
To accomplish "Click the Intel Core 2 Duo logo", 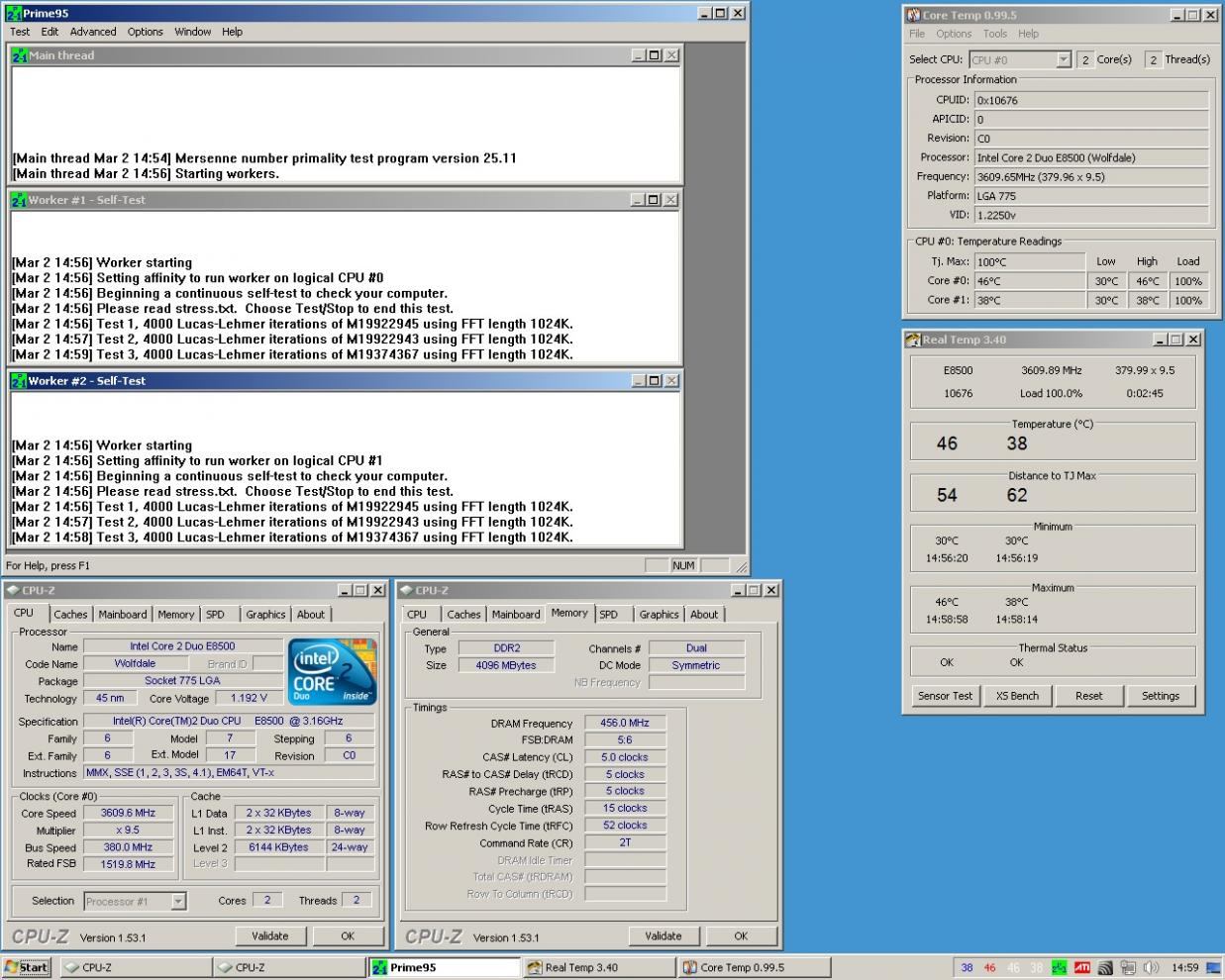I will click(x=333, y=672).
